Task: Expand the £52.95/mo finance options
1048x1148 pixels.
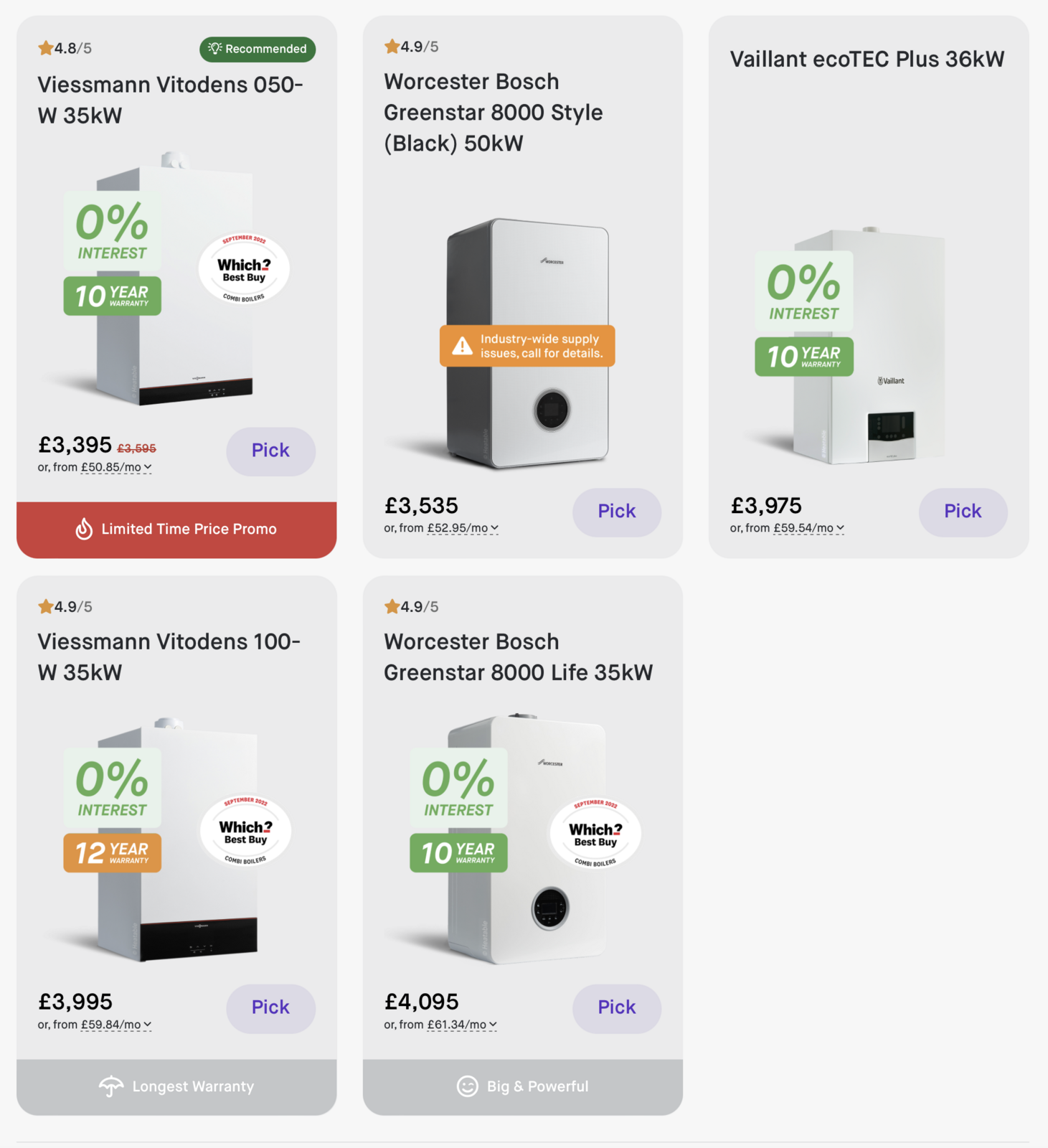Action: point(463,528)
